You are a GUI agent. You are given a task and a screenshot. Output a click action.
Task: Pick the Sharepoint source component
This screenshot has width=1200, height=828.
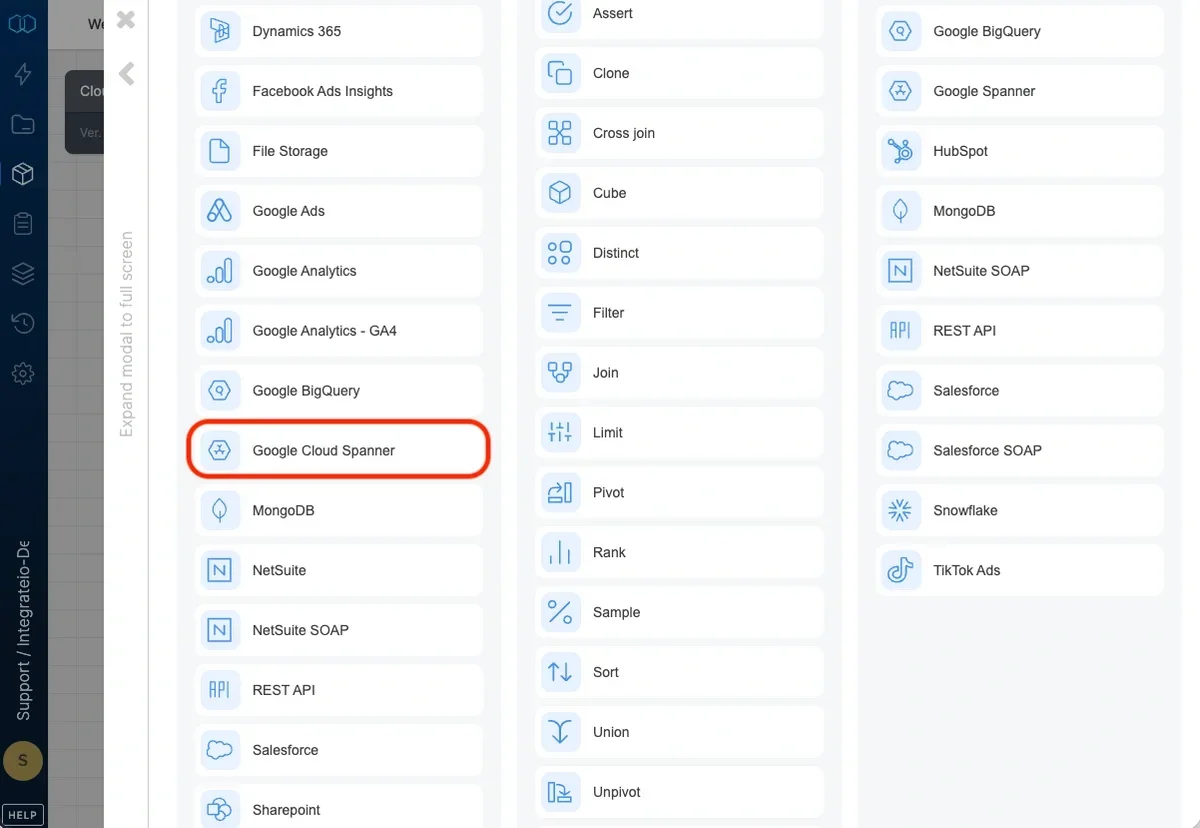[339, 807]
